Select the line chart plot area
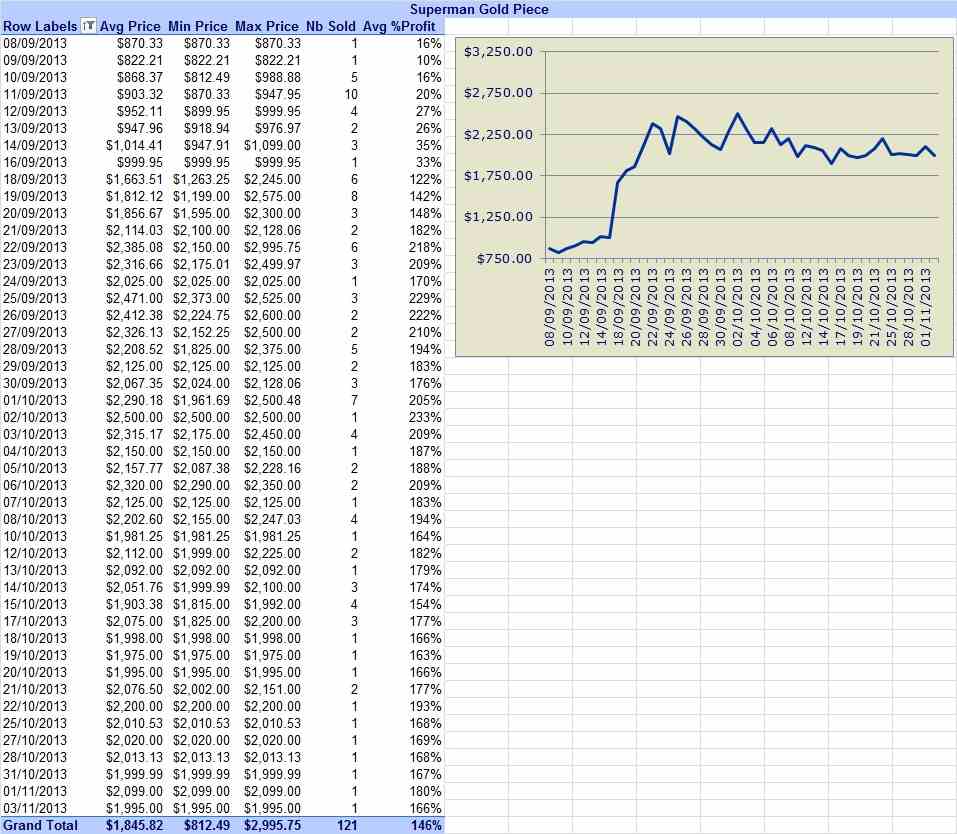Screen dimensions: 957x834 click(742, 155)
